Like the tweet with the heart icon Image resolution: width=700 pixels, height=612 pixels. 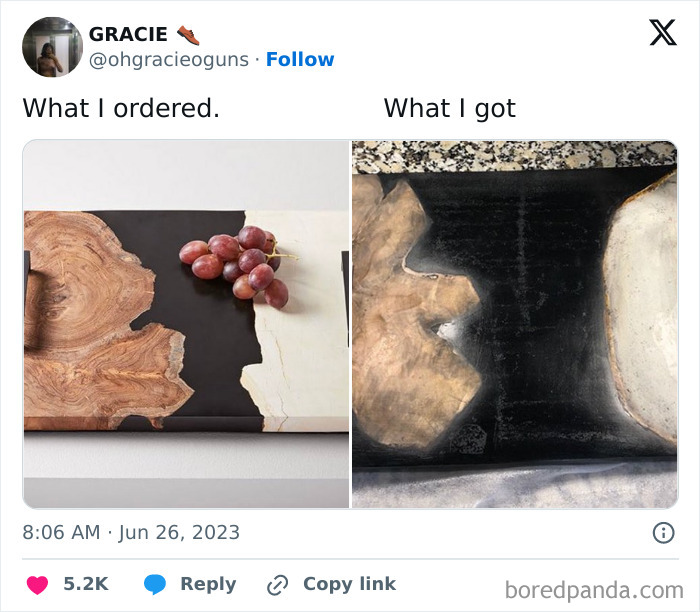37,585
